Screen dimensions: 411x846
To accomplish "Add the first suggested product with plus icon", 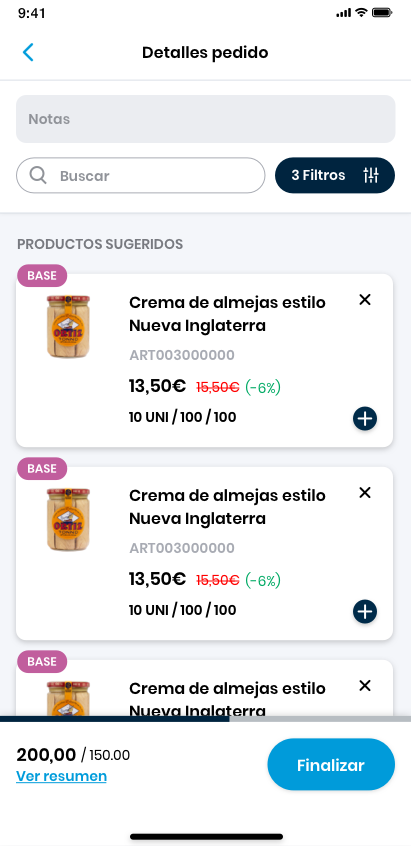I will [x=365, y=419].
